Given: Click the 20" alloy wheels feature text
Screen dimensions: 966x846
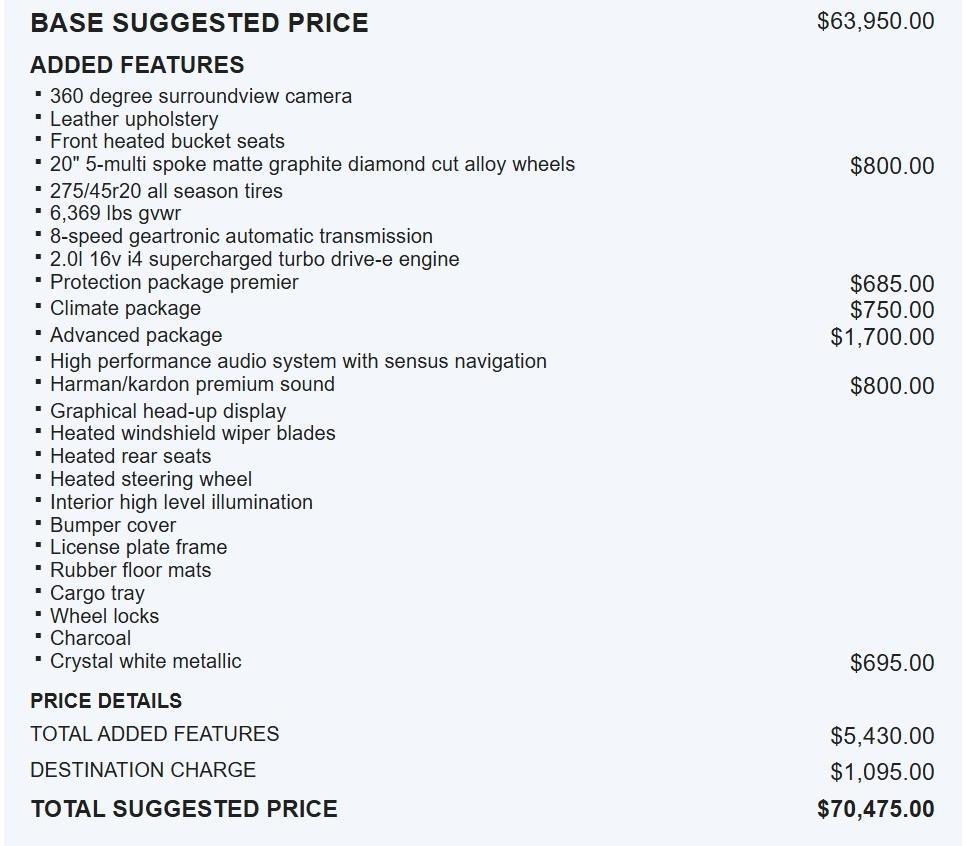Looking at the screenshot, I should [x=312, y=164].
